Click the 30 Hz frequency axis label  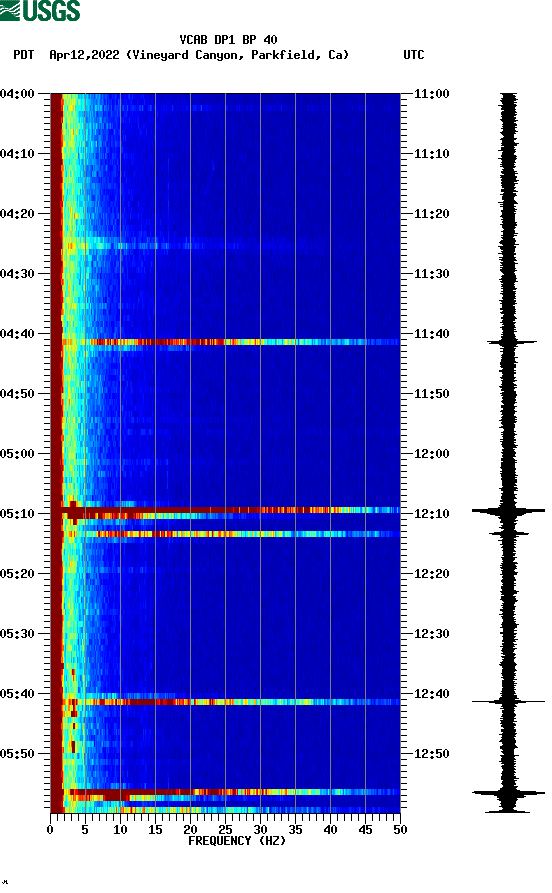(x=260, y=830)
